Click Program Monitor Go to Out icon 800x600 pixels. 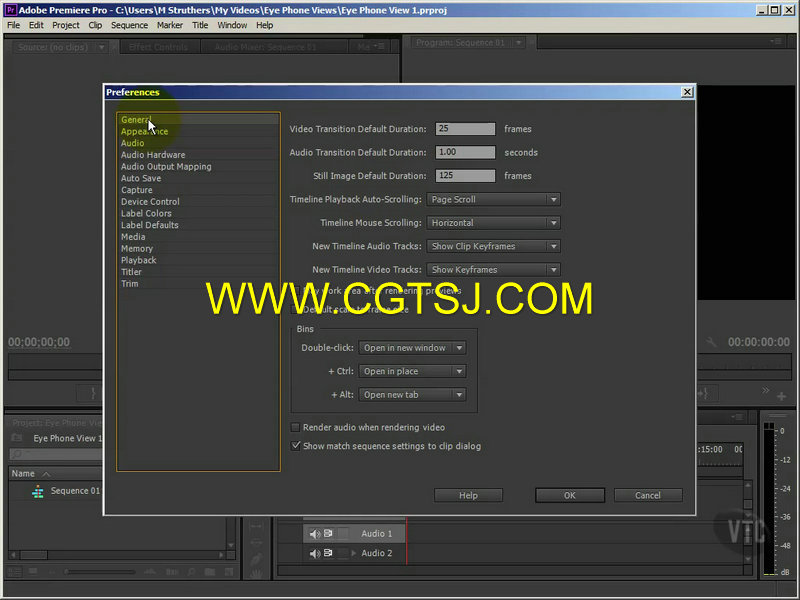point(704,393)
